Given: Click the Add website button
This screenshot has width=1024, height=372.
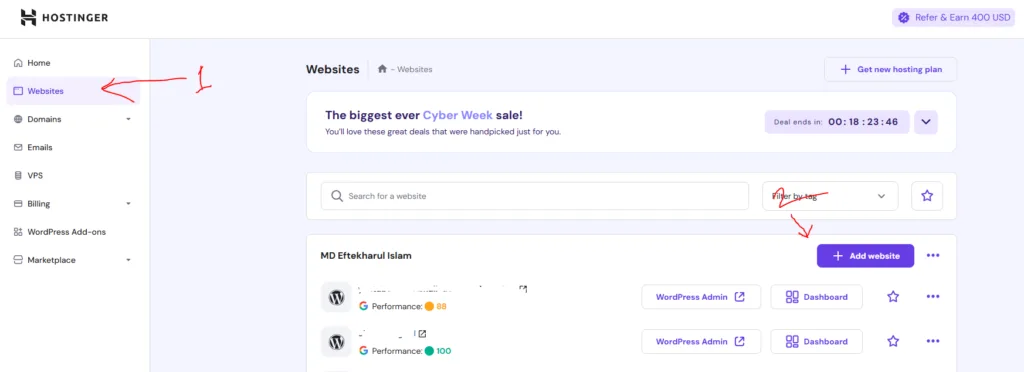Looking at the screenshot, I should click(x=865, y=256).
